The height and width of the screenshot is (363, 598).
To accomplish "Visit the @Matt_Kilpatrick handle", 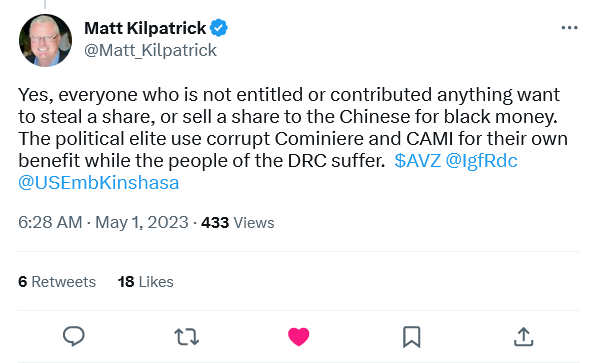I will tap(150, 50).
